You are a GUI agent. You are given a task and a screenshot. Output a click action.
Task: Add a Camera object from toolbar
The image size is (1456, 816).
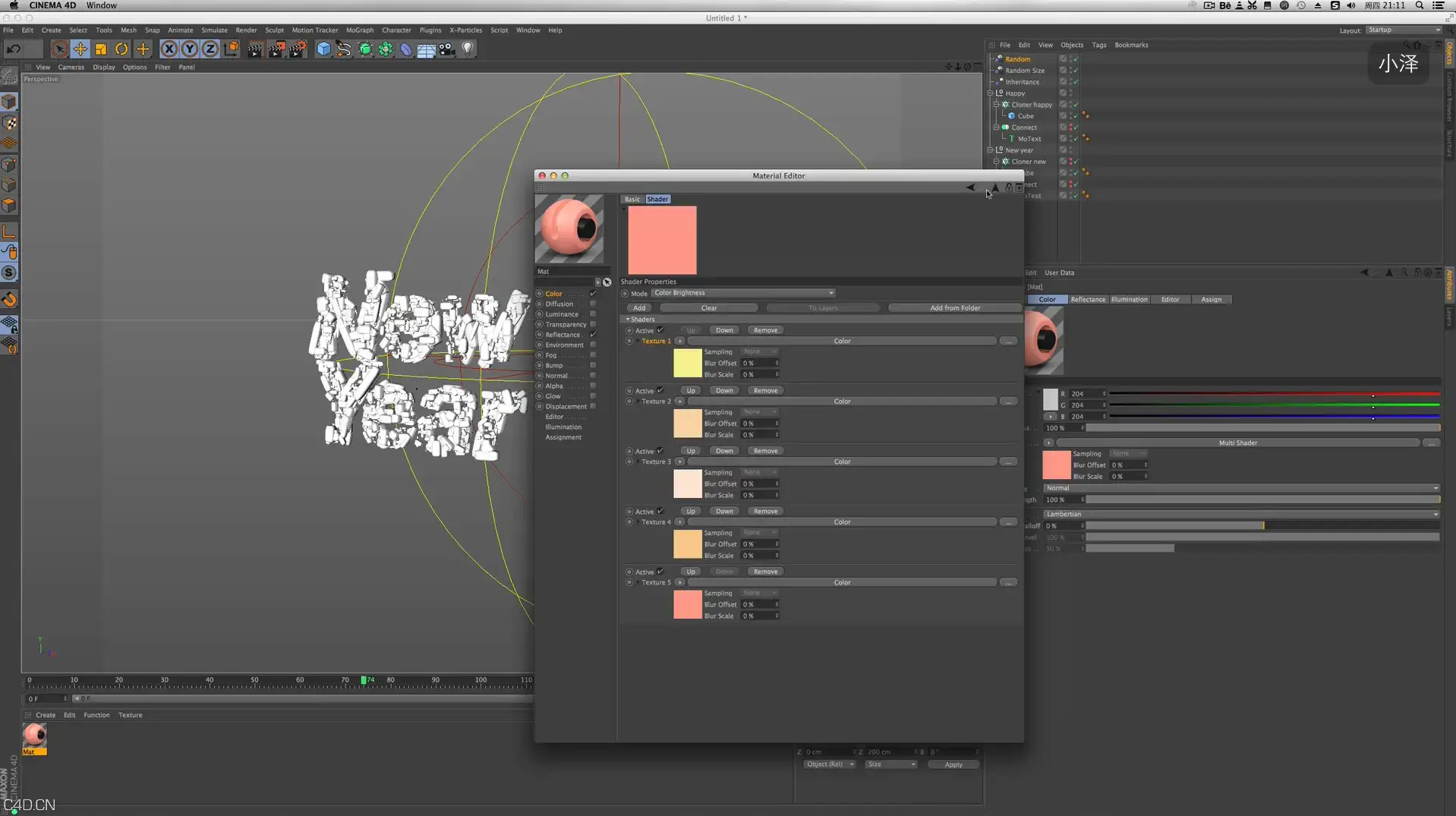coord(447,49)
